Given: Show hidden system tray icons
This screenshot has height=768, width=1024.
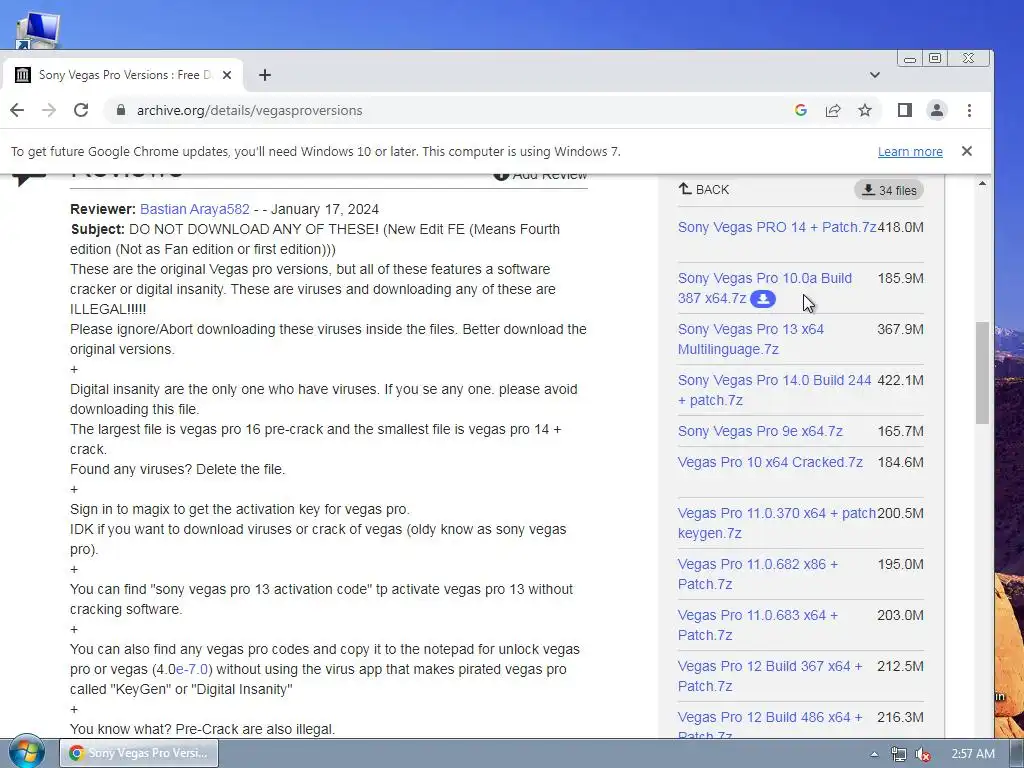Looking at the screenshot, I should (874, 754).
